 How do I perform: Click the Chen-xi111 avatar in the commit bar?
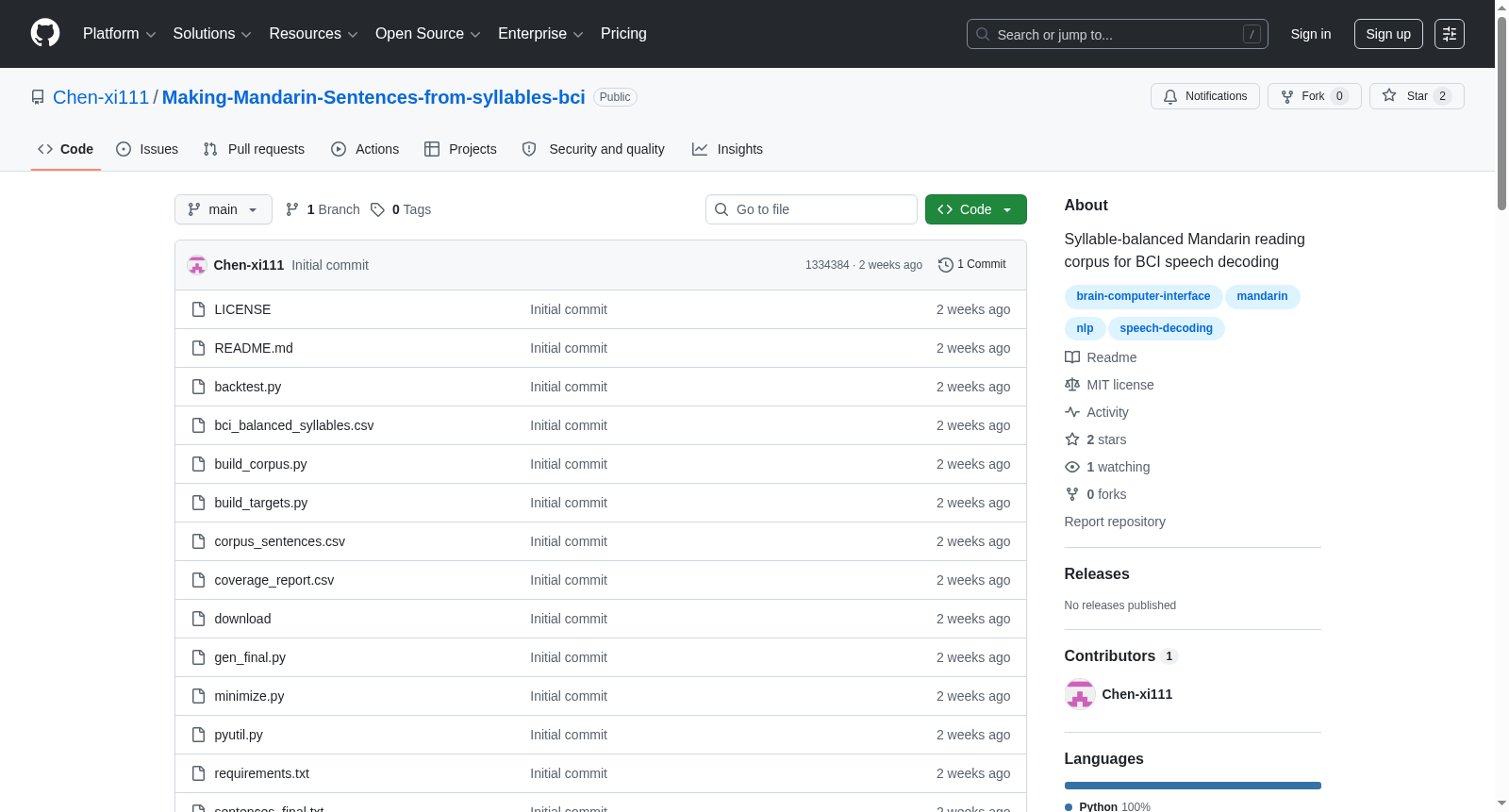pyautogui.click(x=197, y=265)
